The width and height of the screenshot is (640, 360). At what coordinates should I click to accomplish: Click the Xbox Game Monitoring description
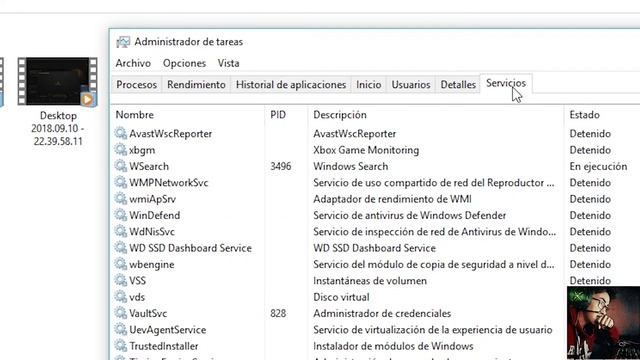pos(366,150)
